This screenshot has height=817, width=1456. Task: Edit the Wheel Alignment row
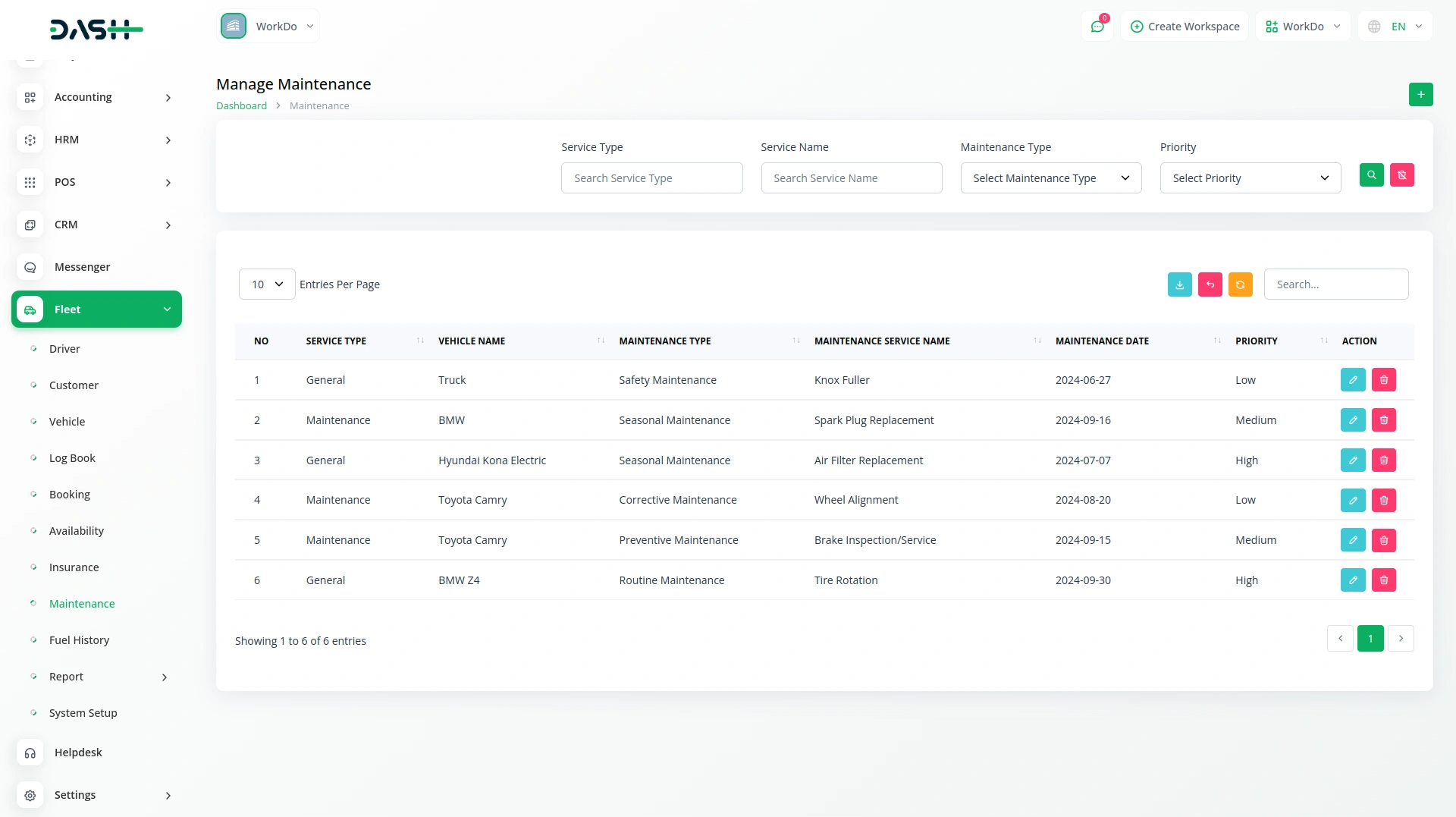pyautogui.click(x=1353, y=500)
